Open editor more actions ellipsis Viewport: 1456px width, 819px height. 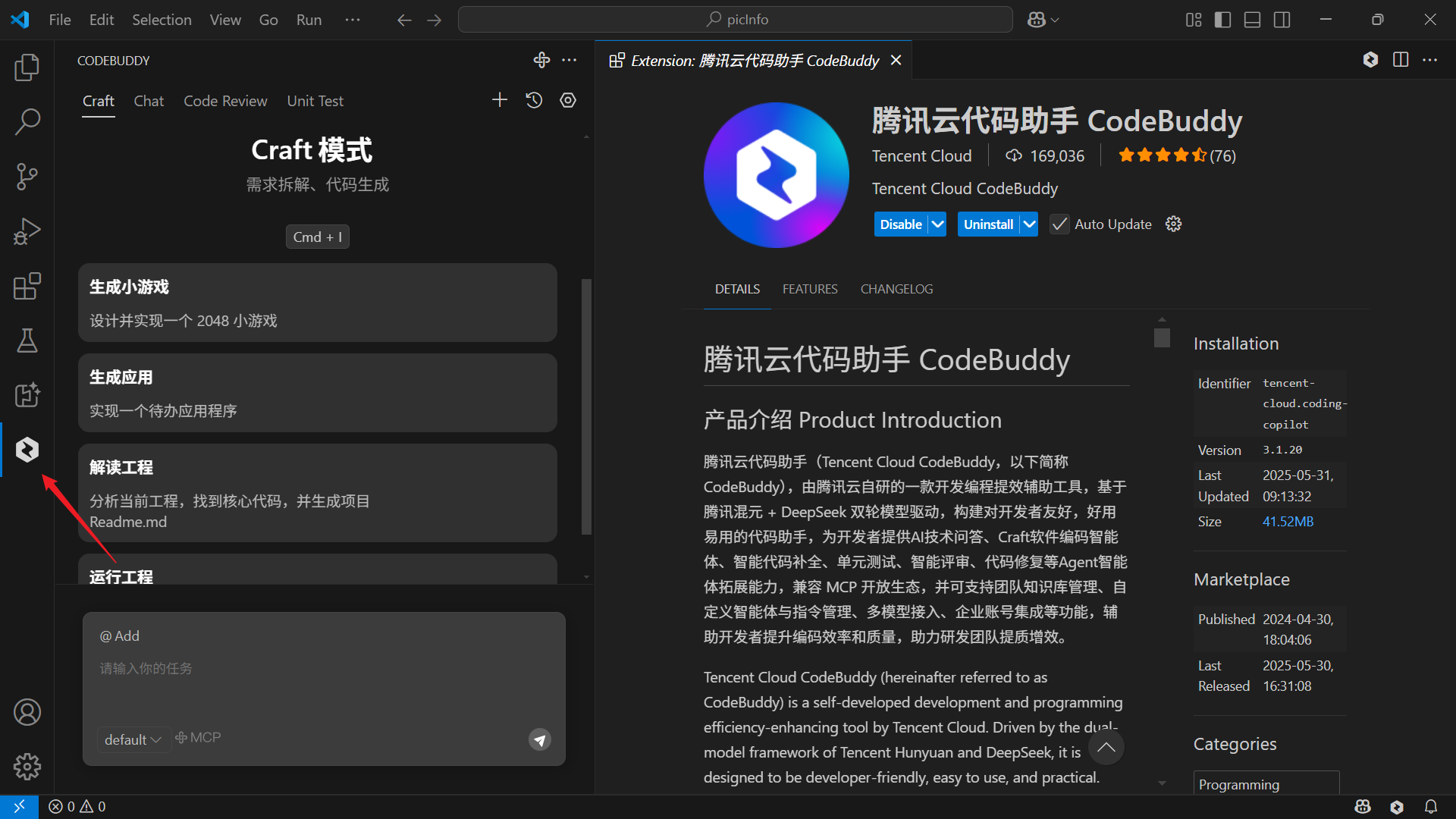1430,60
